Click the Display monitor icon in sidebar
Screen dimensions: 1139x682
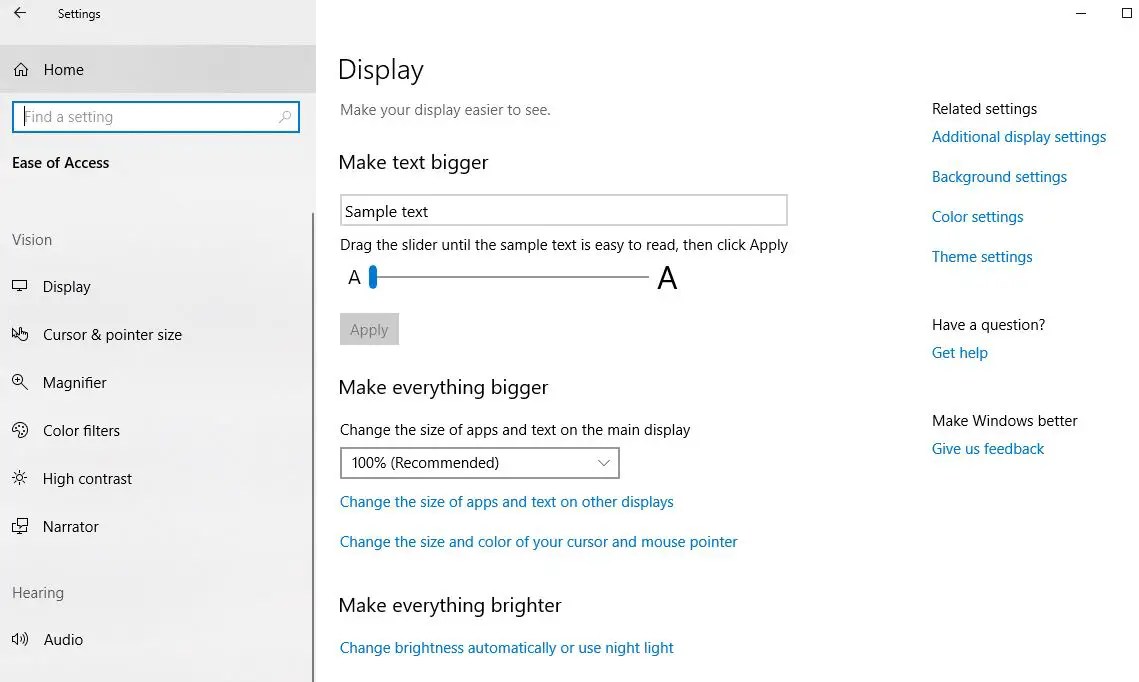[20, 286]
